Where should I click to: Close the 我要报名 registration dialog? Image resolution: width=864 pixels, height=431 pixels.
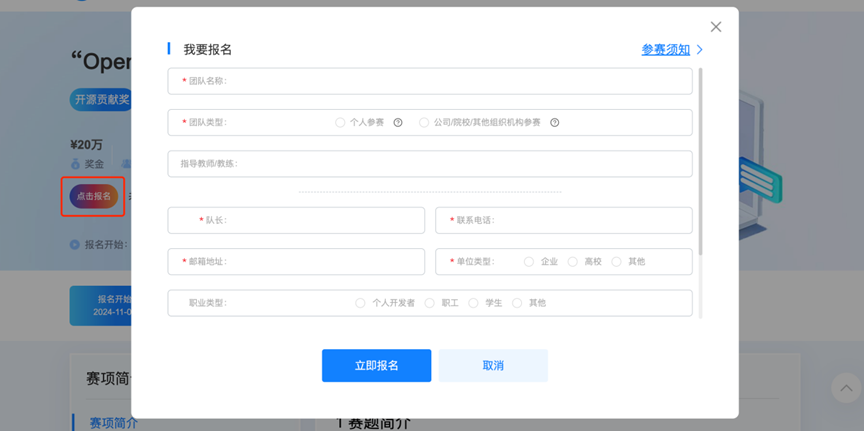point(715,27)
